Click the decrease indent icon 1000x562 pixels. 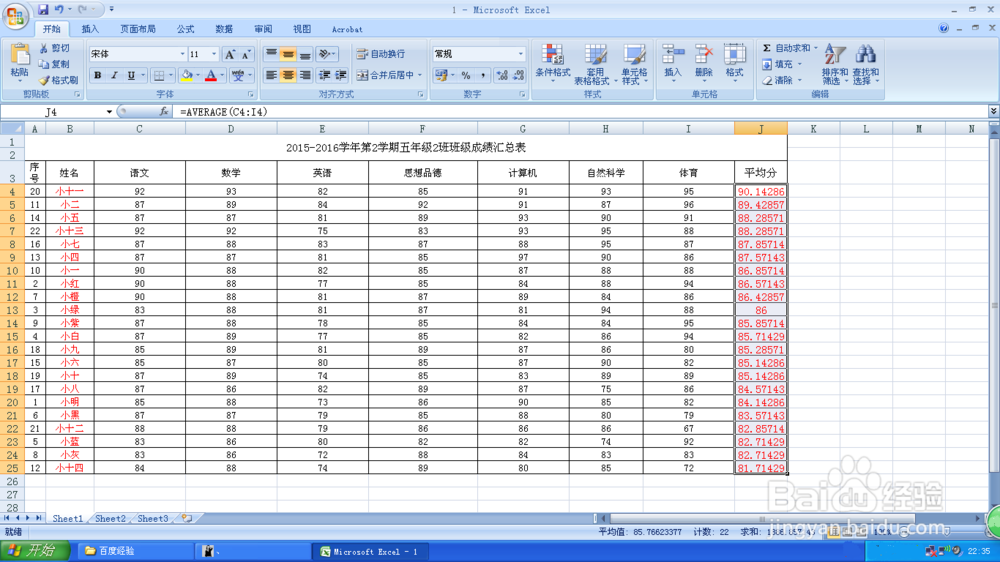click(x=324, y=75)
